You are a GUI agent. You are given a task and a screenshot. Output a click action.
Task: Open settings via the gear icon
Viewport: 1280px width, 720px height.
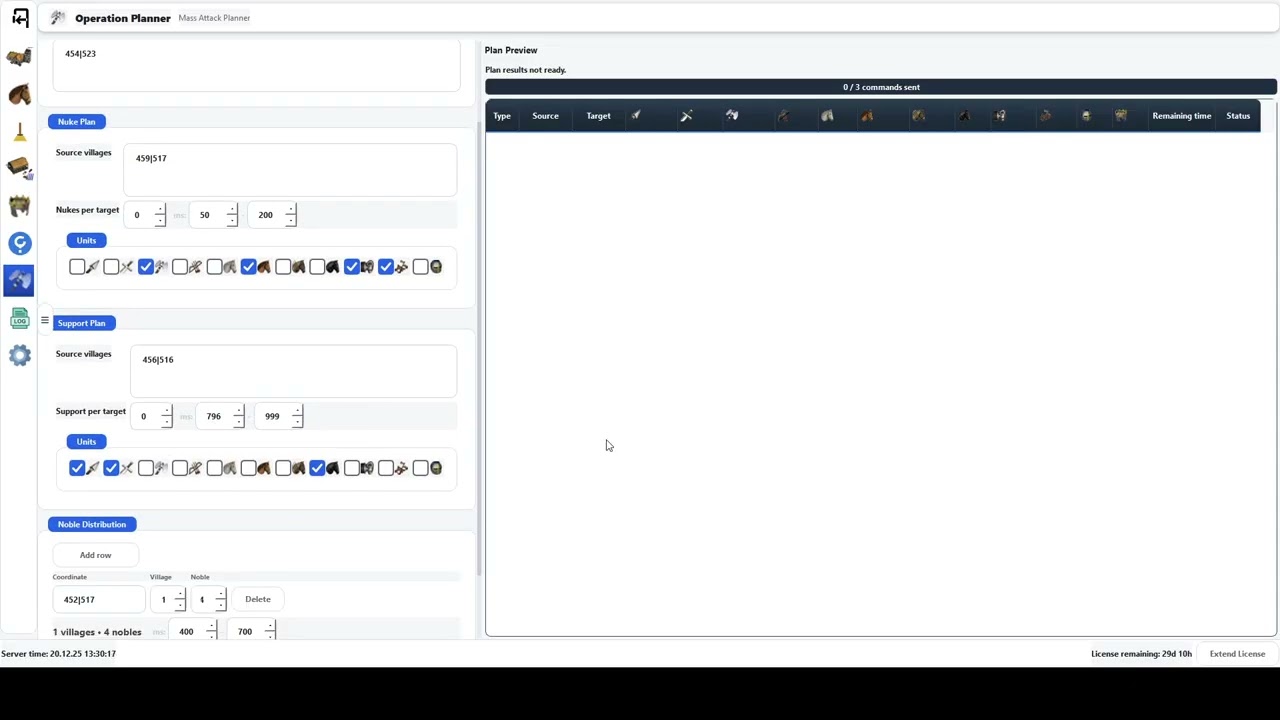19,355
